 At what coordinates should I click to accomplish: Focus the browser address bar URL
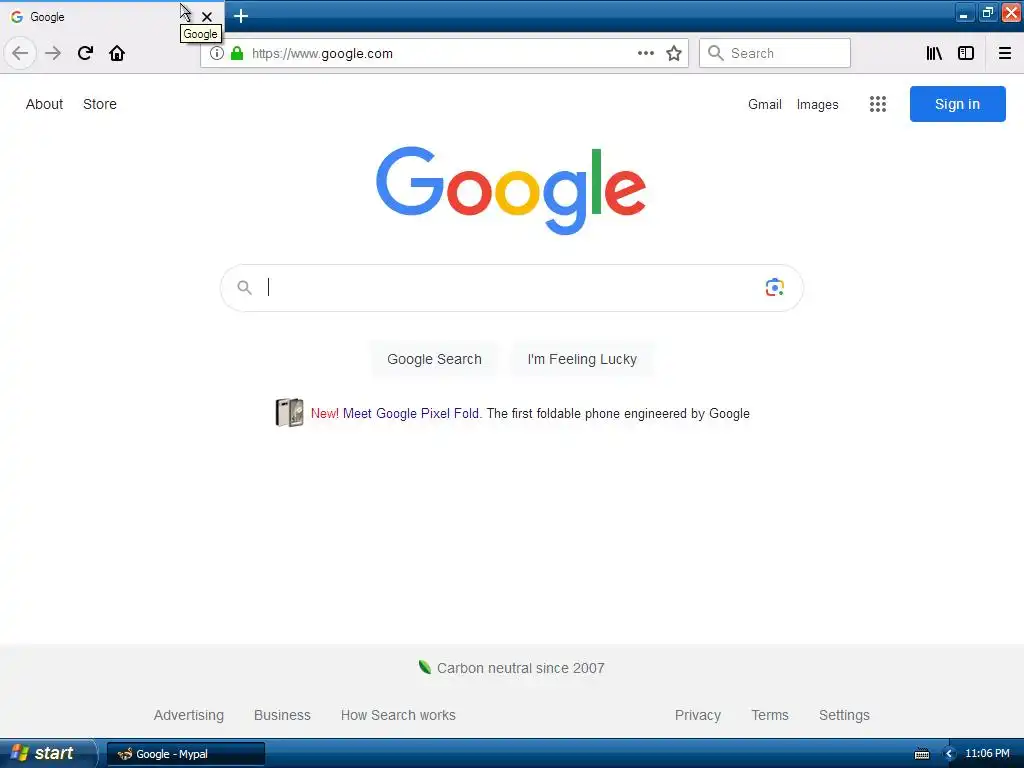[x=444, y=53]
